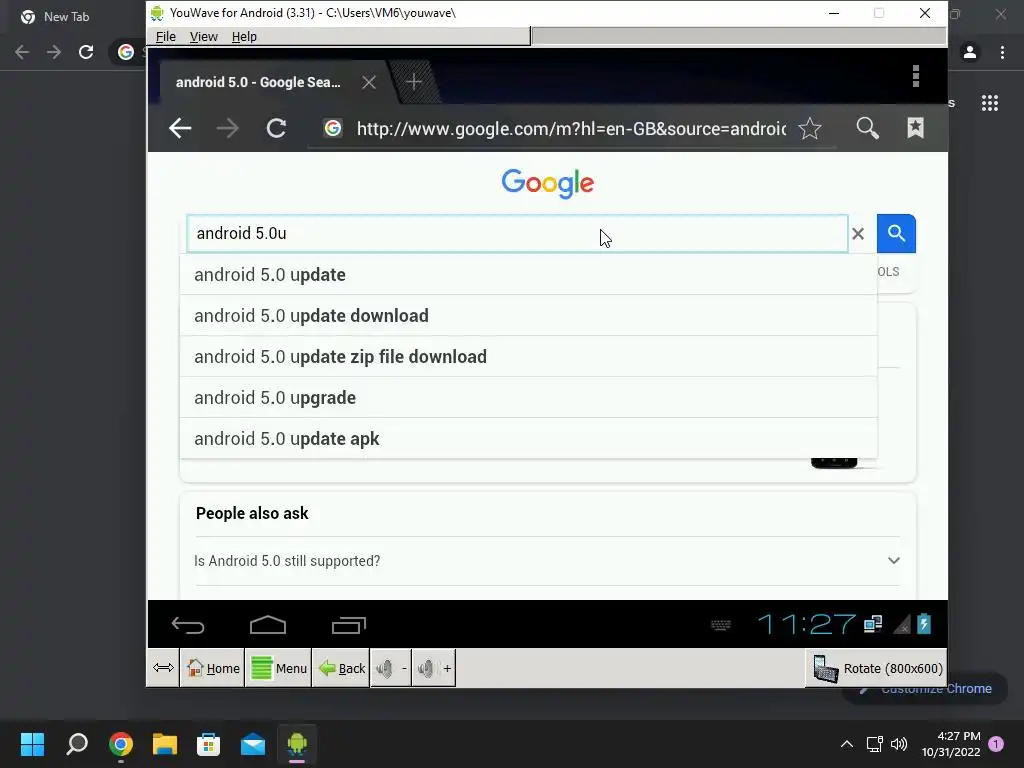1024x768 pixels.
Task: Open volume control in system tray
Action: pyautogui.click(x=899, y=744)
